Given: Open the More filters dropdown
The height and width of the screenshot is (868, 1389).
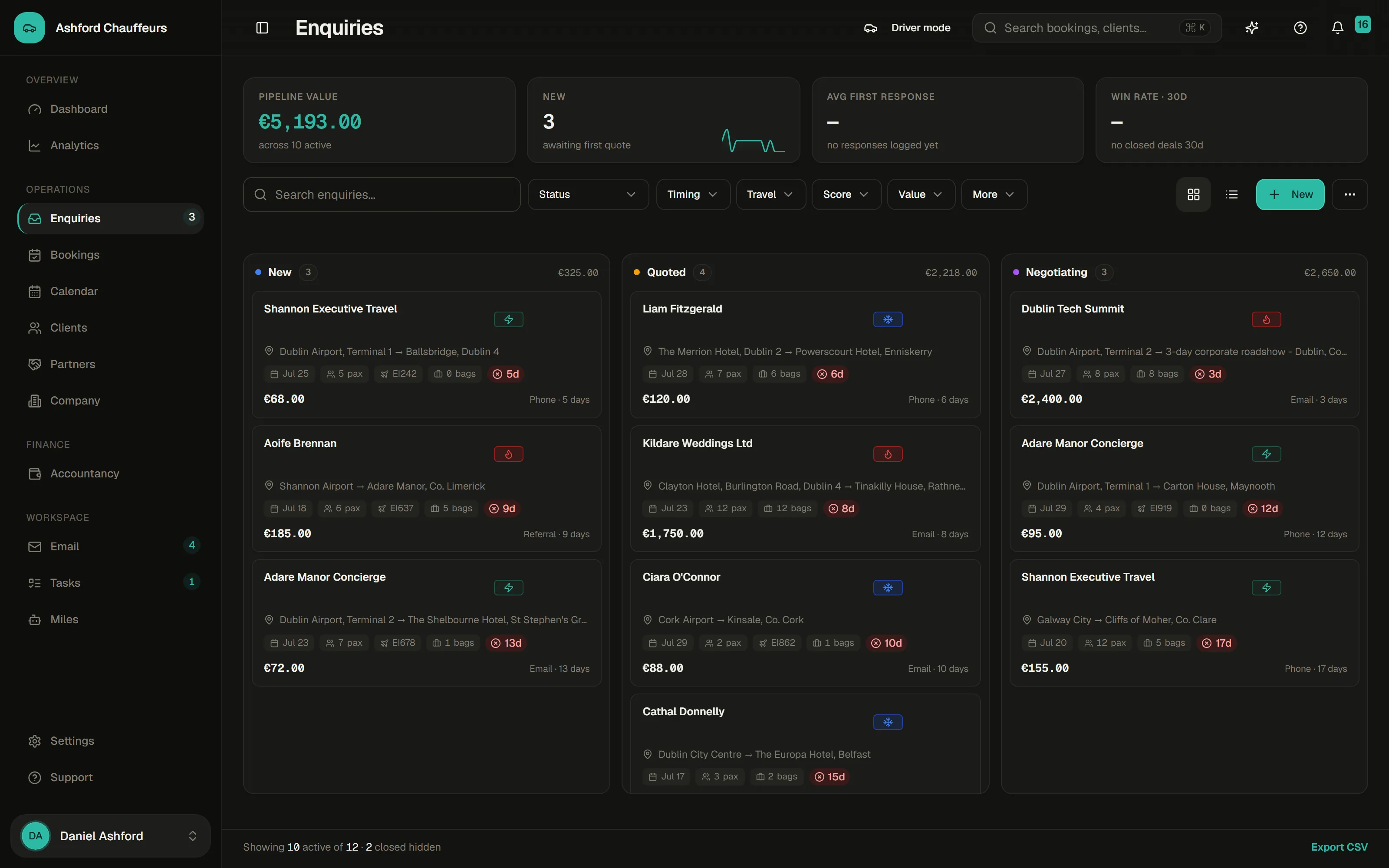Looking at the screenshot, I should click(x=994, y=194).
